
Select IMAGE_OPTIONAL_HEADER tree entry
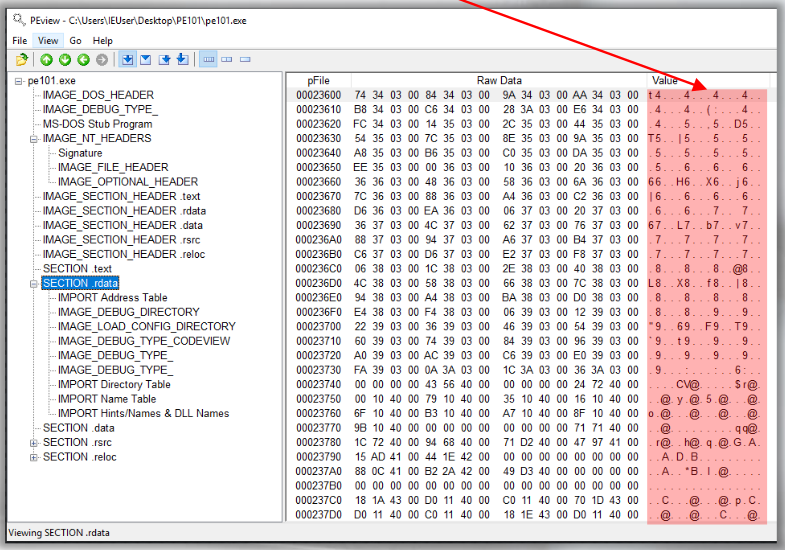tap(128, 182)
